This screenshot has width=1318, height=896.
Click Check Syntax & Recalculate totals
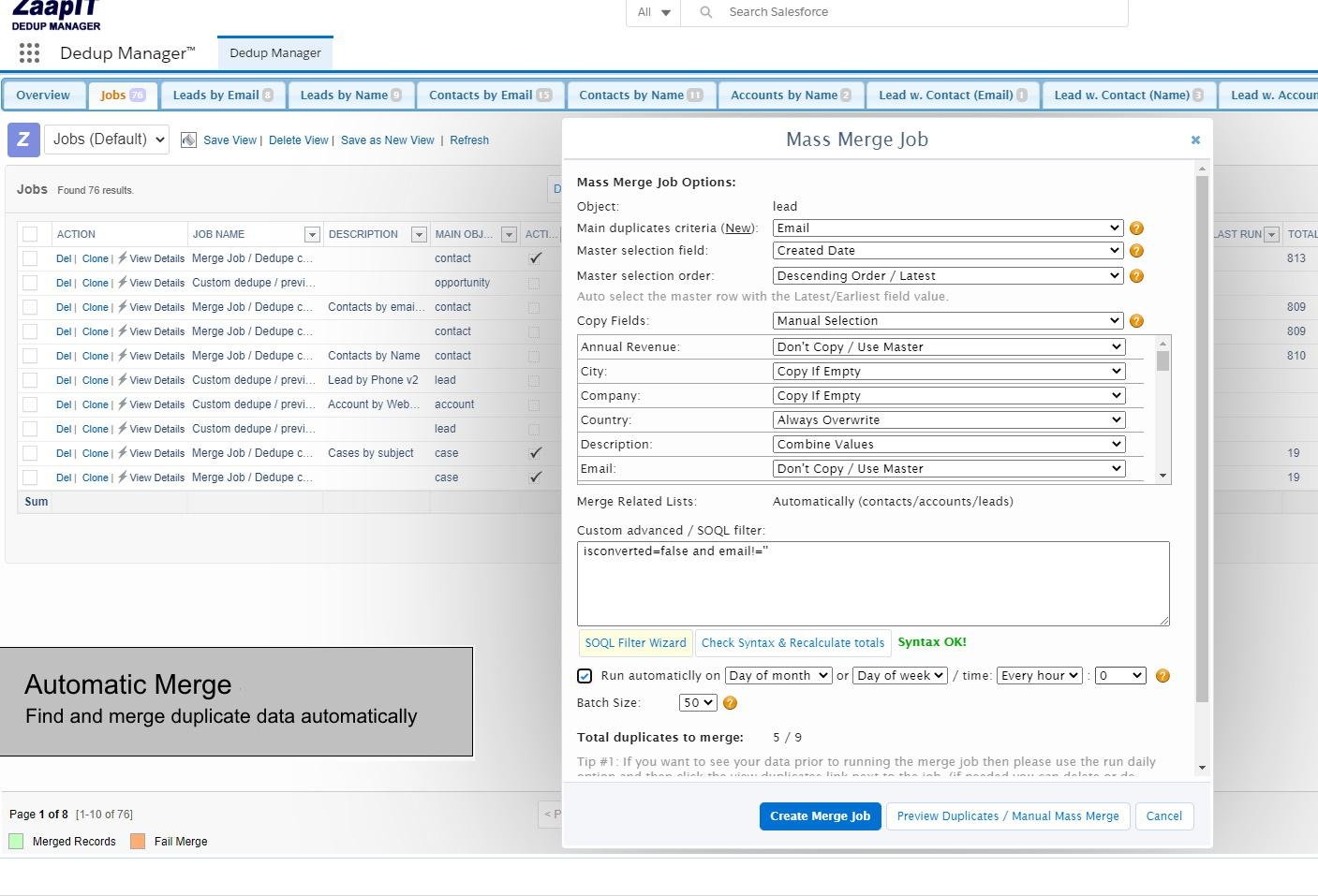click(793, 643)
